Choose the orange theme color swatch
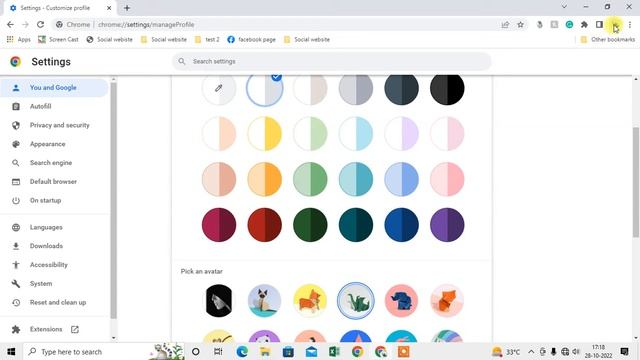640x360 pixels. point(264,179)
